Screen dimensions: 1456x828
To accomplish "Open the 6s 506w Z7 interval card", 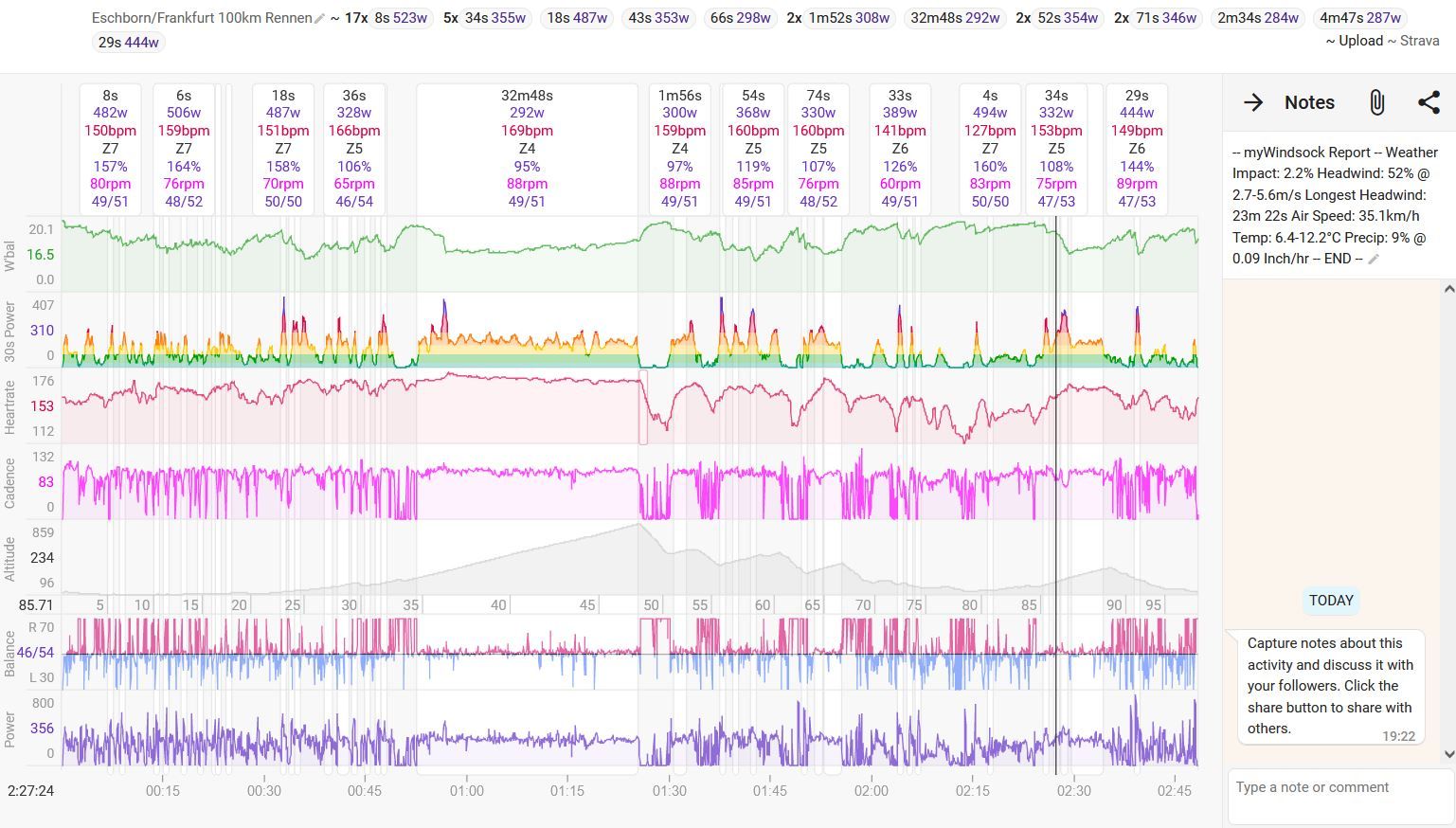I will tap(184, 149).
